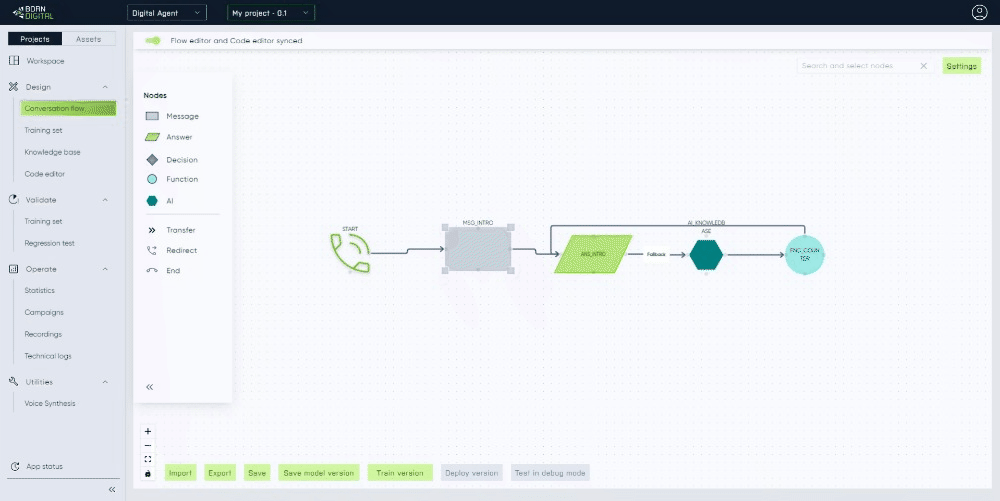Open the Digital Agent dropdown

167,13
